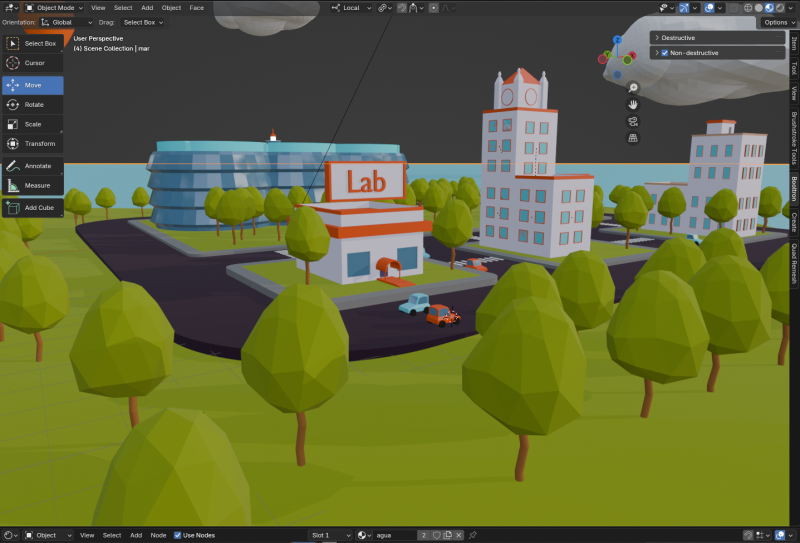The height and width of the screenshot is (543, 800).
Task: Open the shading options dropdown arrow
Action: 791,8
